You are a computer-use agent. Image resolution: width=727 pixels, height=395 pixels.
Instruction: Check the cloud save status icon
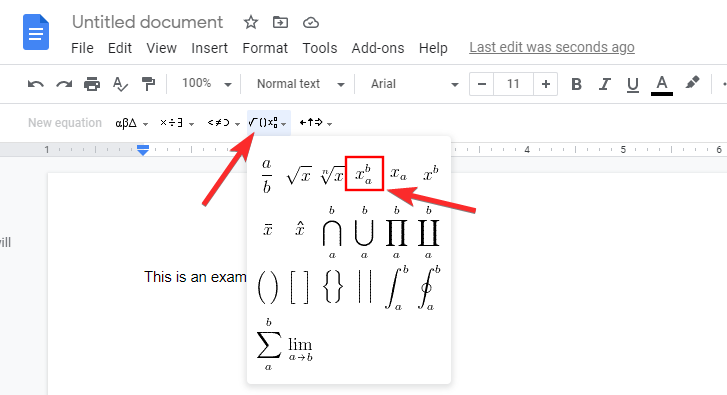click(311, 22)
